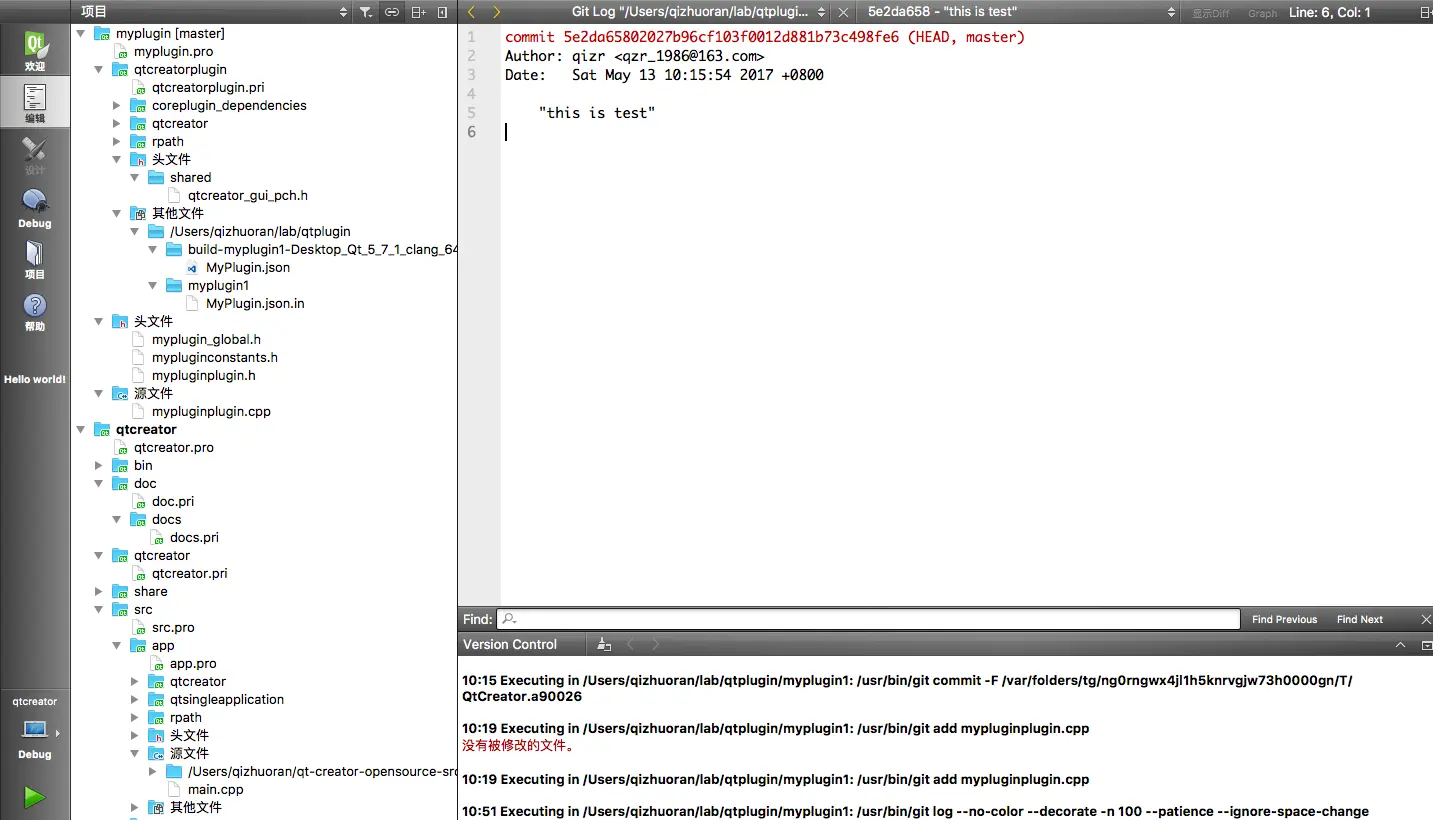Image resolution: width=1433 pixels, height=820 pixels.
Task: Select app.pro file
Action: click(x=193, y=663)
